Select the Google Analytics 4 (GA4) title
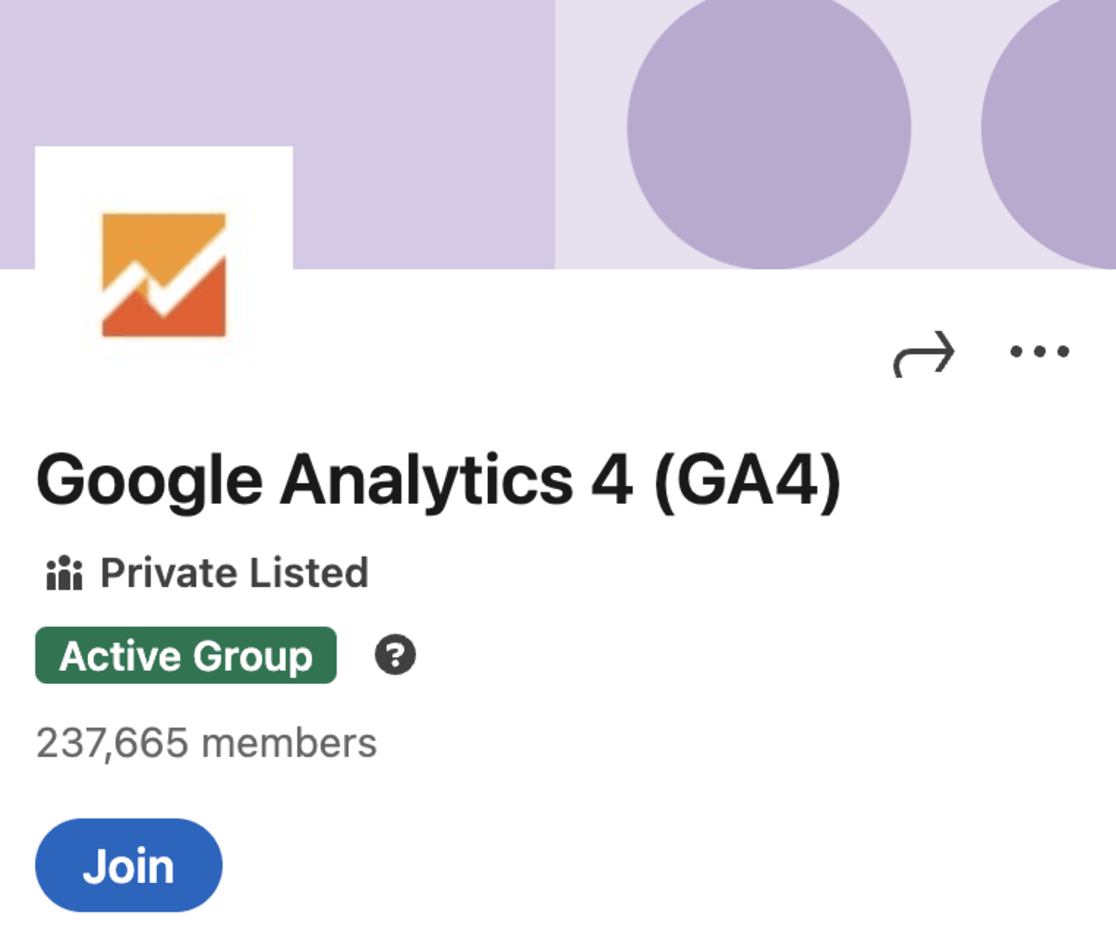Image resolution: width=1116 pixels, height=937 pixels. click(x=440, y=480)
